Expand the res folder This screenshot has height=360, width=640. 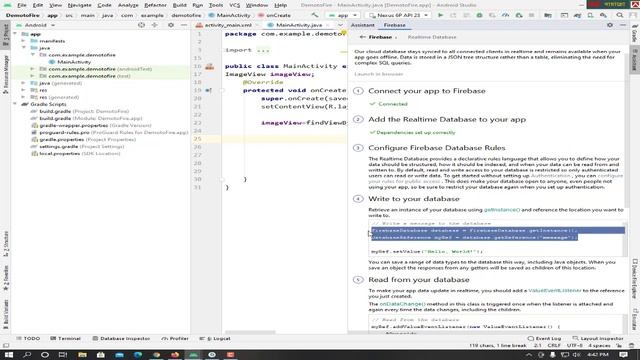(24, 90)
